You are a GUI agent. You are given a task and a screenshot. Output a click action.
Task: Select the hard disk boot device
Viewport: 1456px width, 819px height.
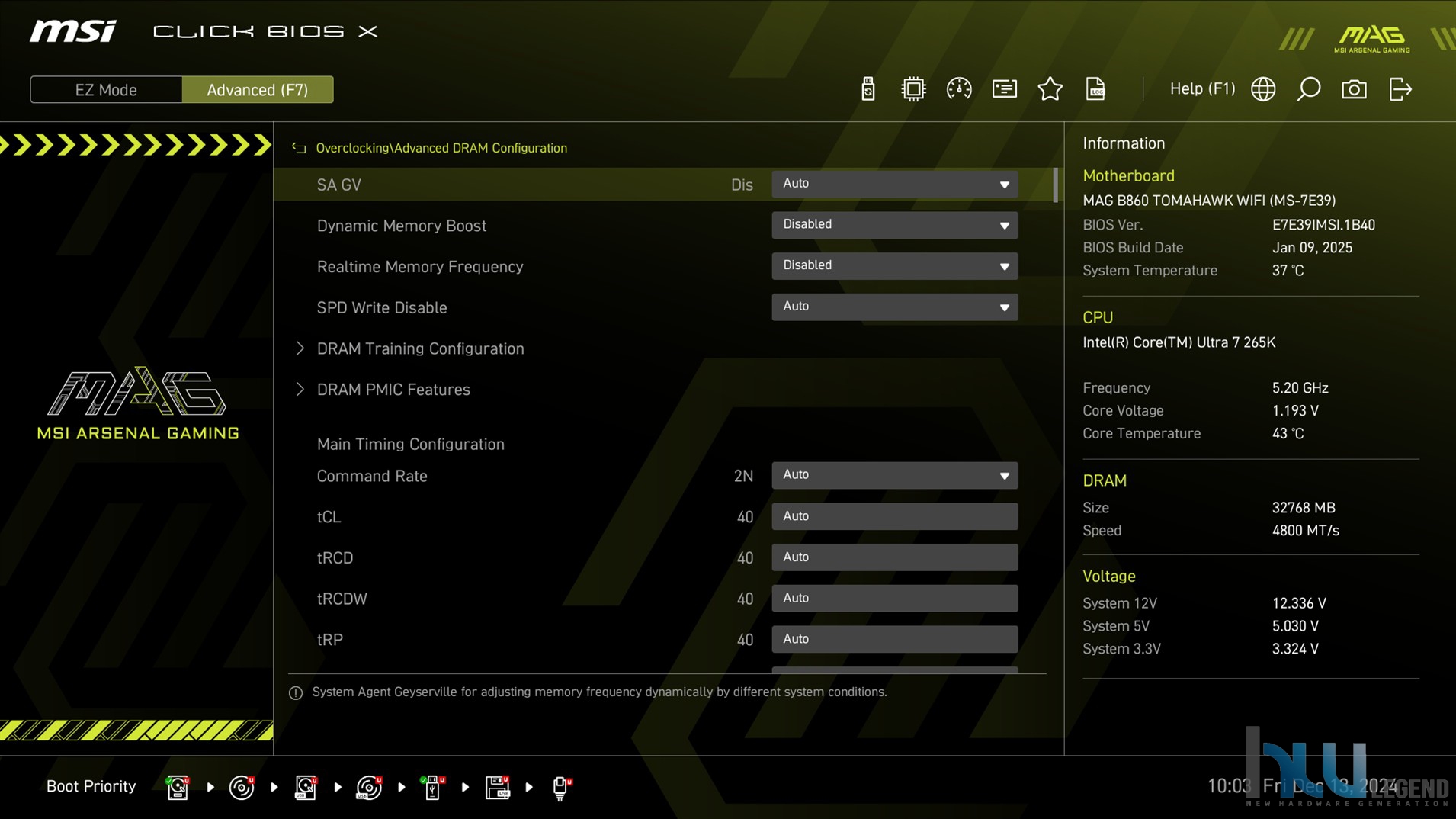(x=178, y=787)
